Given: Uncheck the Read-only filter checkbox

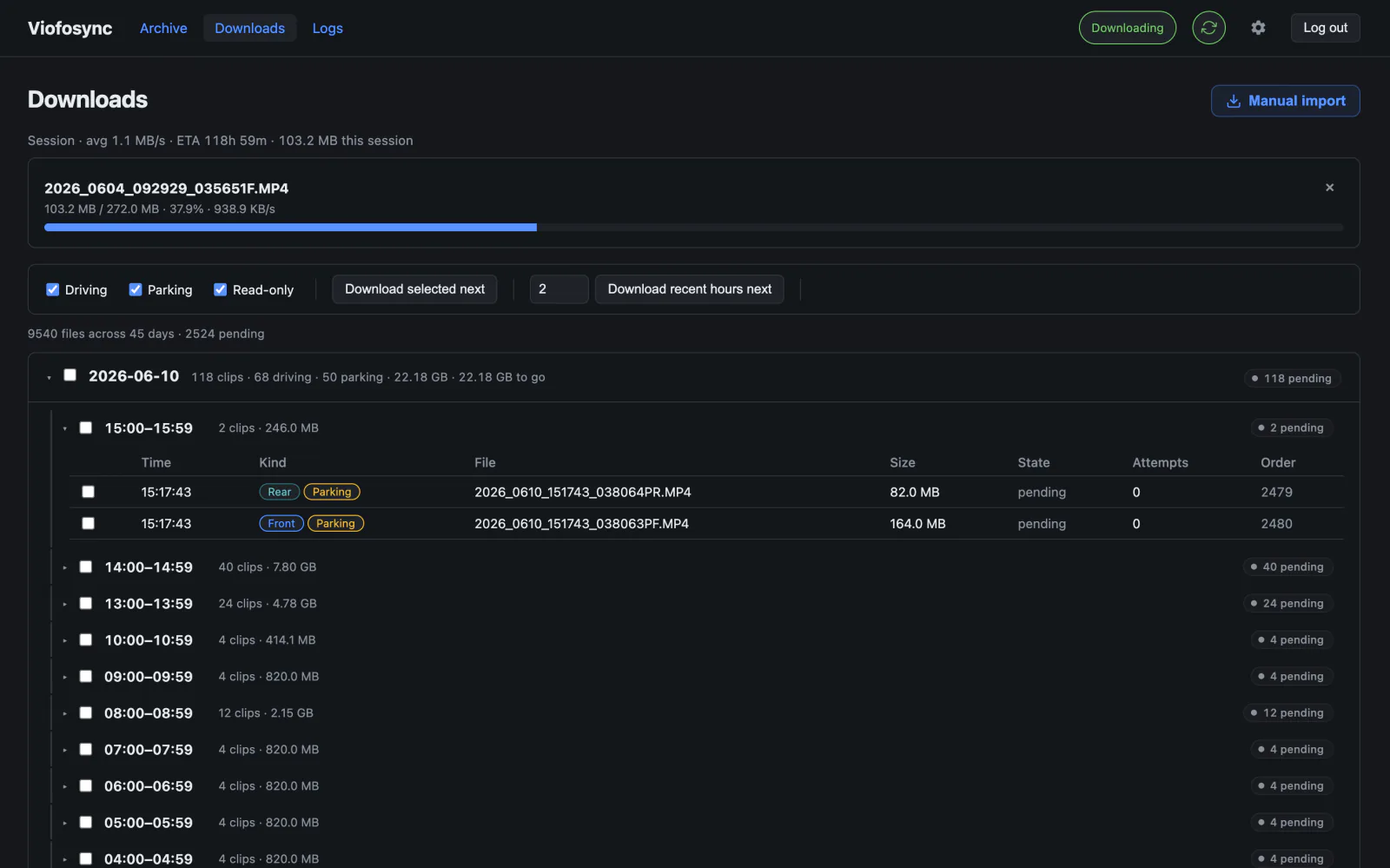Looking at the screenshot, I should [x=221, y=289].
